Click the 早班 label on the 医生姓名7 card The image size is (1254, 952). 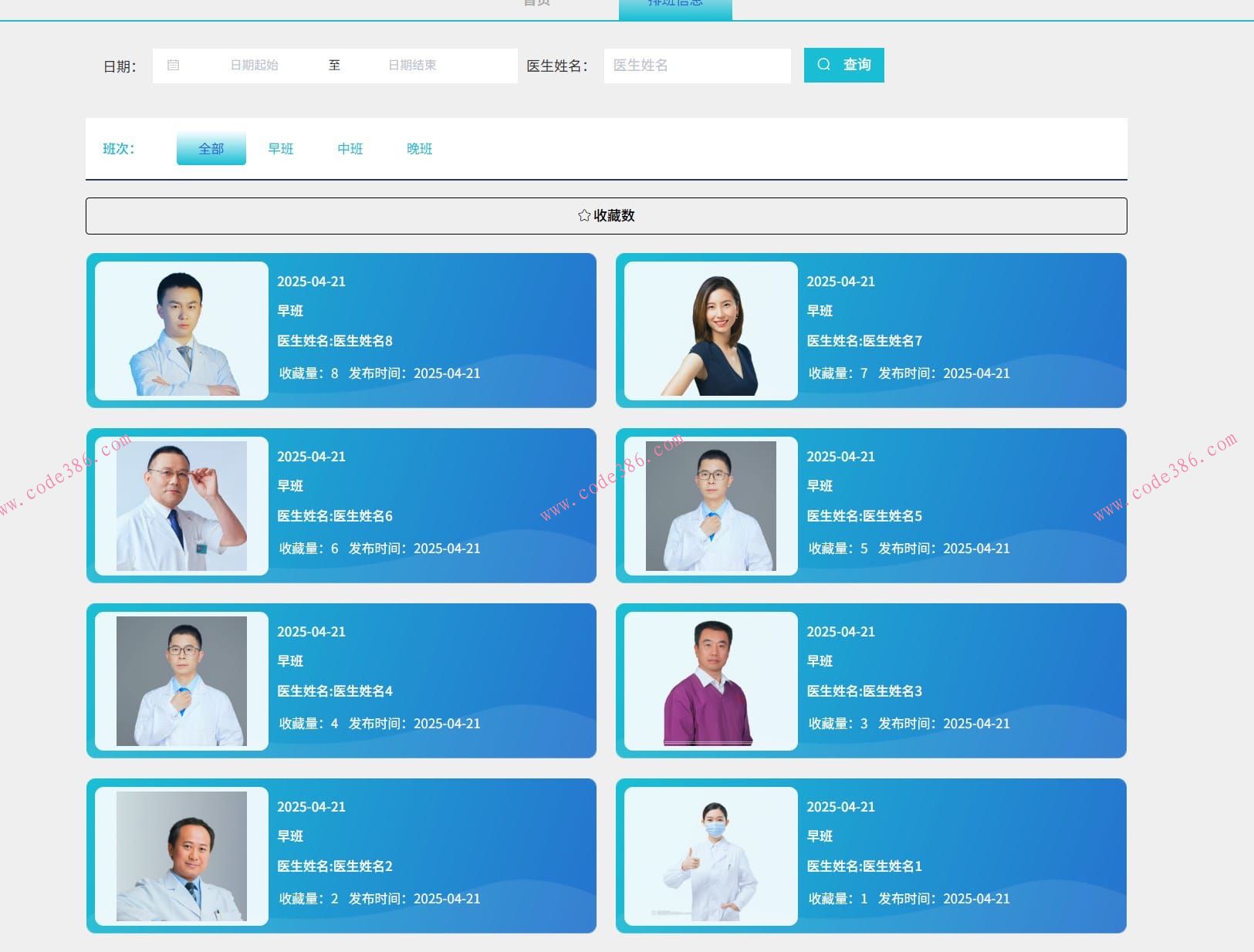(820, 311)
